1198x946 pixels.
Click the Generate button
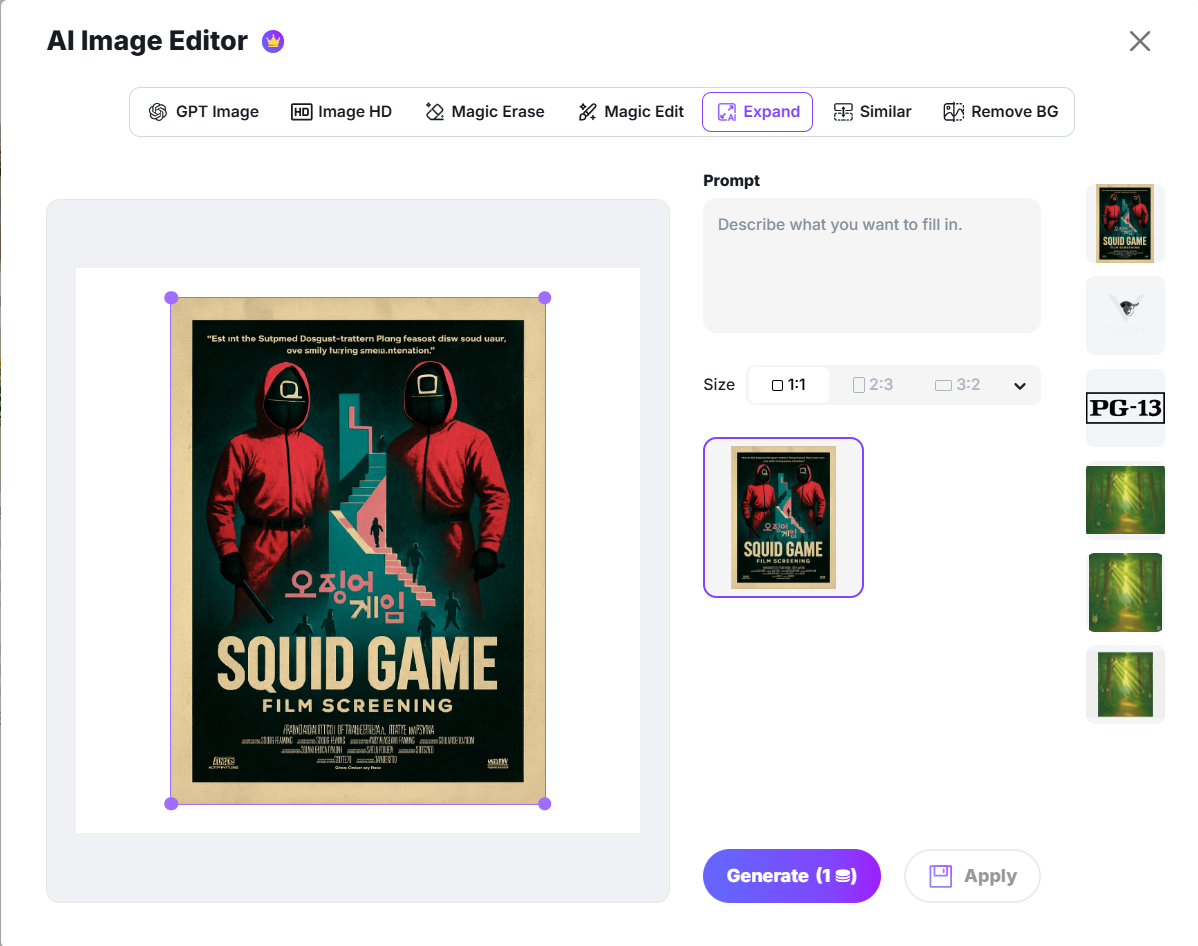click(792, 876)
